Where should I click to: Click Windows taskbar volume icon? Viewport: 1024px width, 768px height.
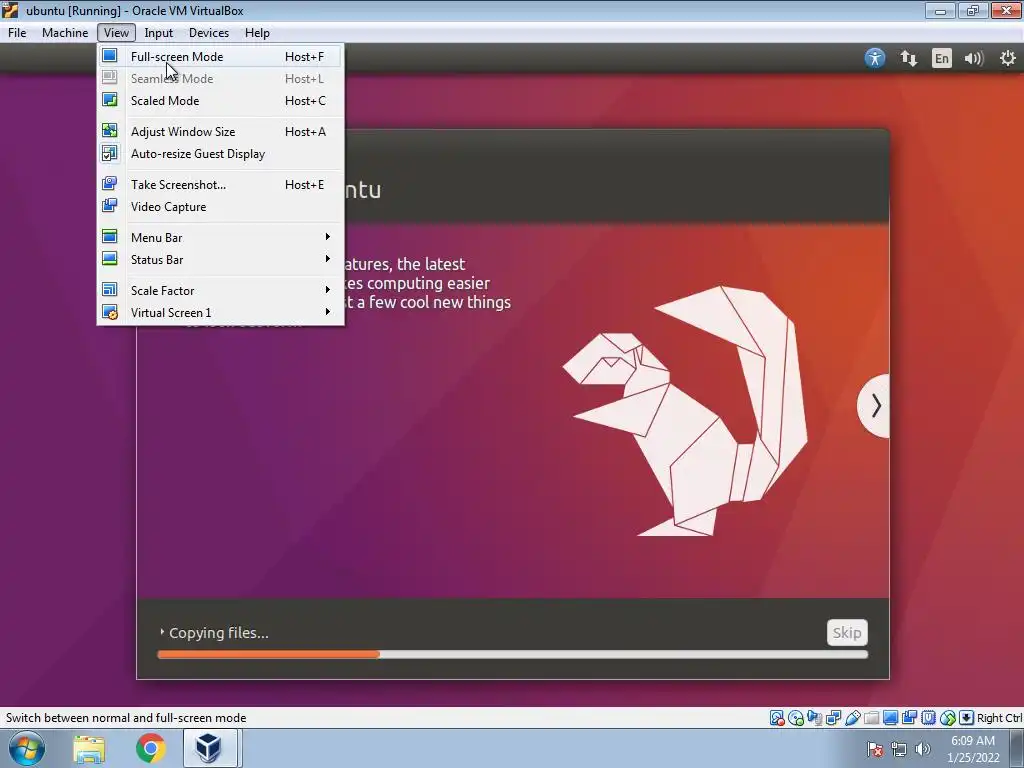coord(923,749)
